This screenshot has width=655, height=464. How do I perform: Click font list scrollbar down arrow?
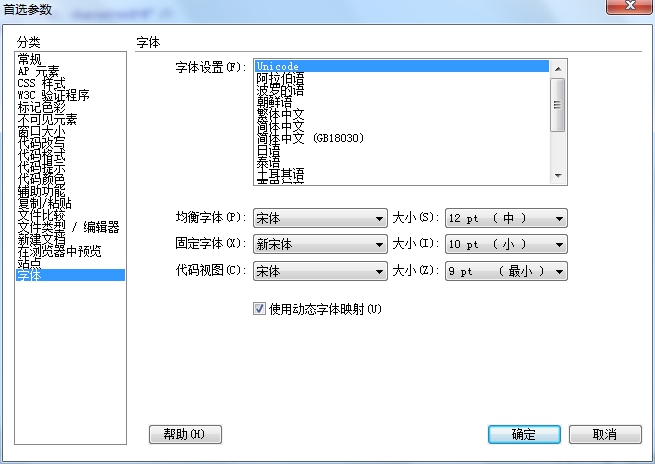tap(559, 175)
